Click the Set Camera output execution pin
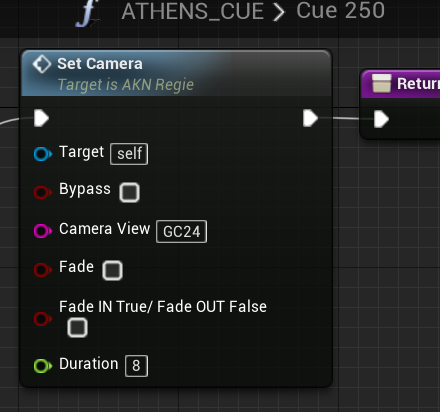 pos(310,118)
